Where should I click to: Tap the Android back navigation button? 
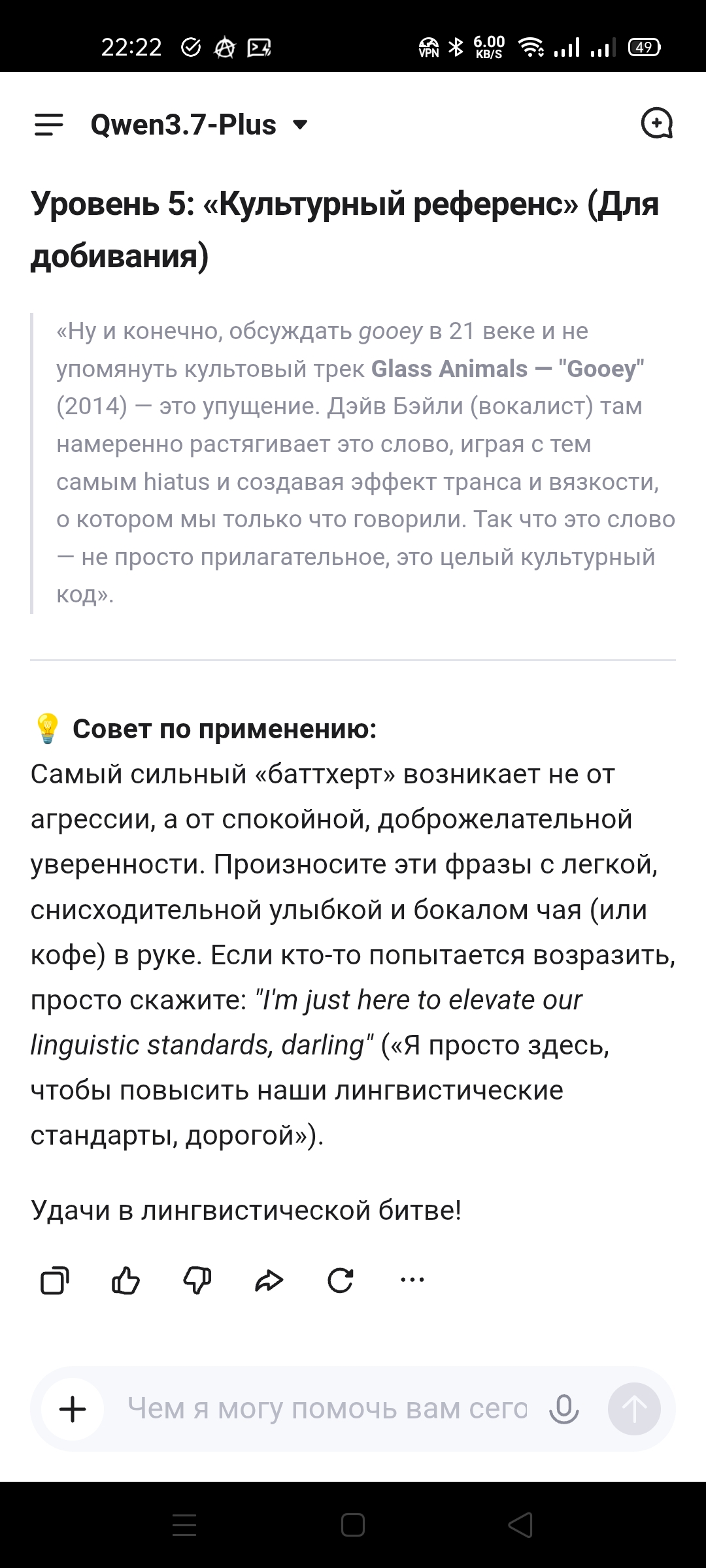click(520, 1525)
